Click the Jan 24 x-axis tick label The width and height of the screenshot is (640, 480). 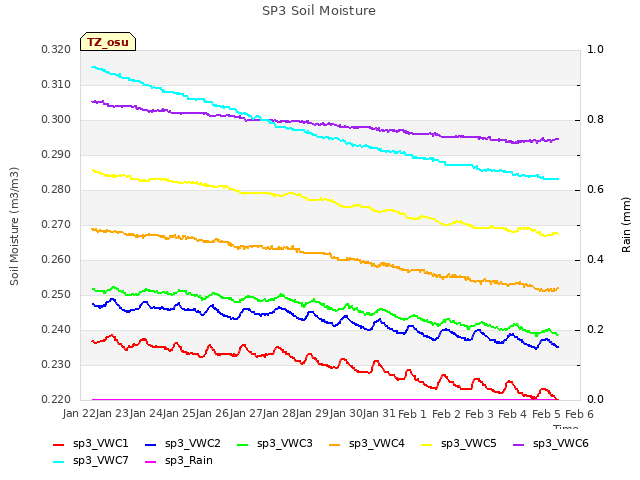pos(145,413)
